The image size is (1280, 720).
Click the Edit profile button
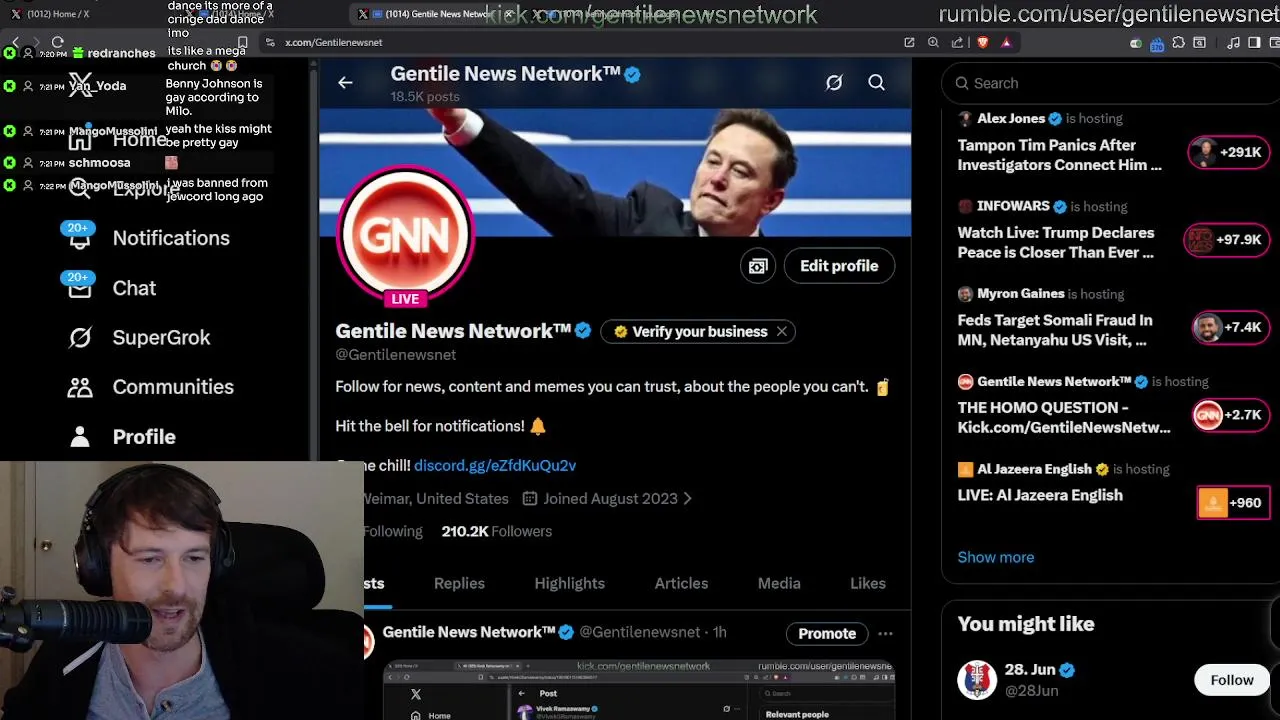[x=839, y=266]
